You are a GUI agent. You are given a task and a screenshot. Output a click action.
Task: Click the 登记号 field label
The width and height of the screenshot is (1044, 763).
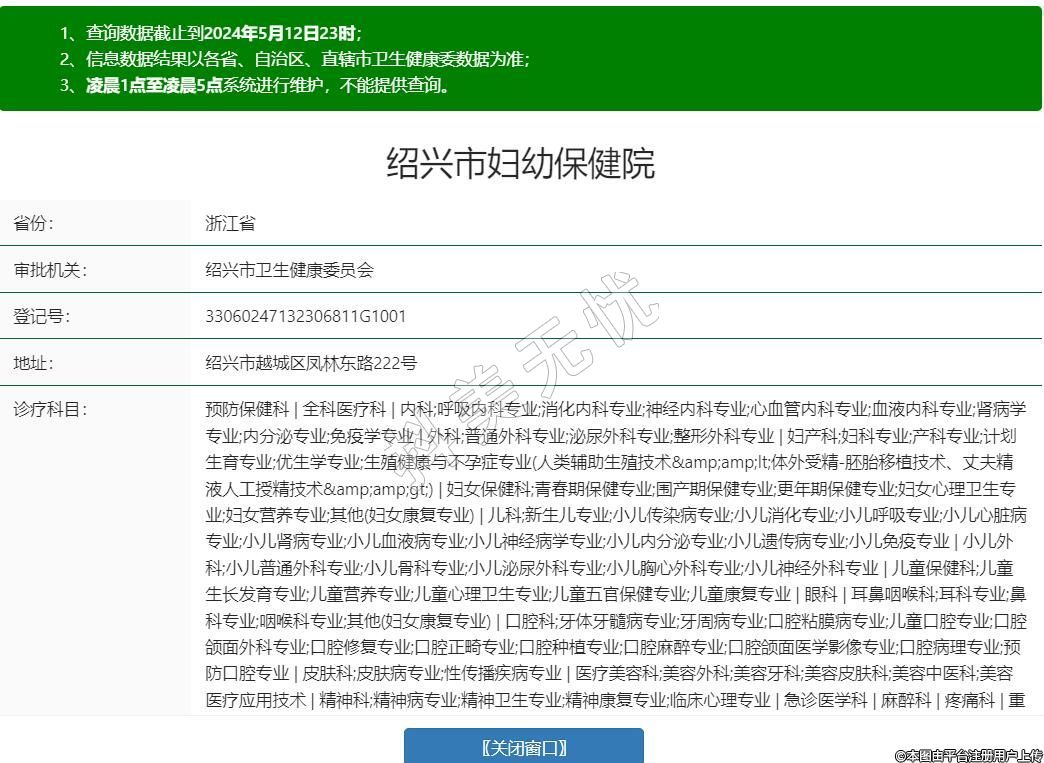(42, 316)
